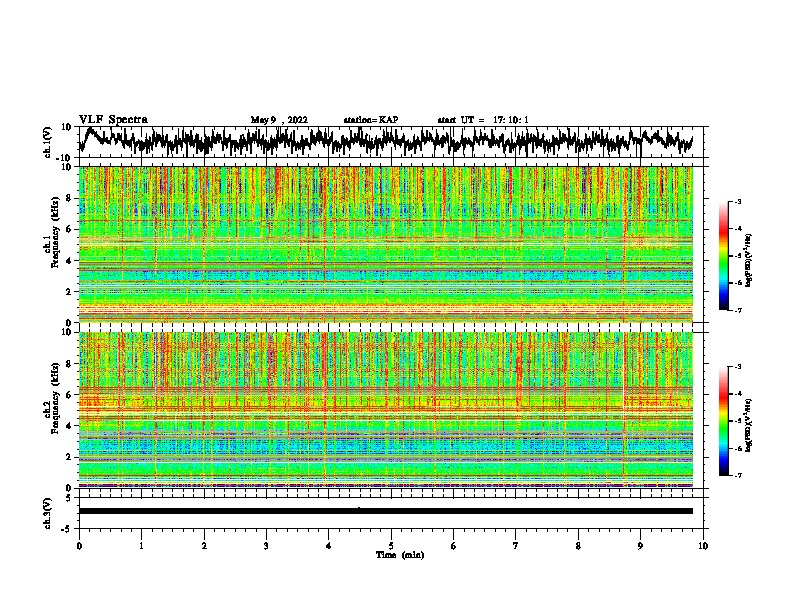Click the 'ch.1(V)' waveform axis label
The image size is (792, 612).
pyautogui.click(x=48, y=142)
